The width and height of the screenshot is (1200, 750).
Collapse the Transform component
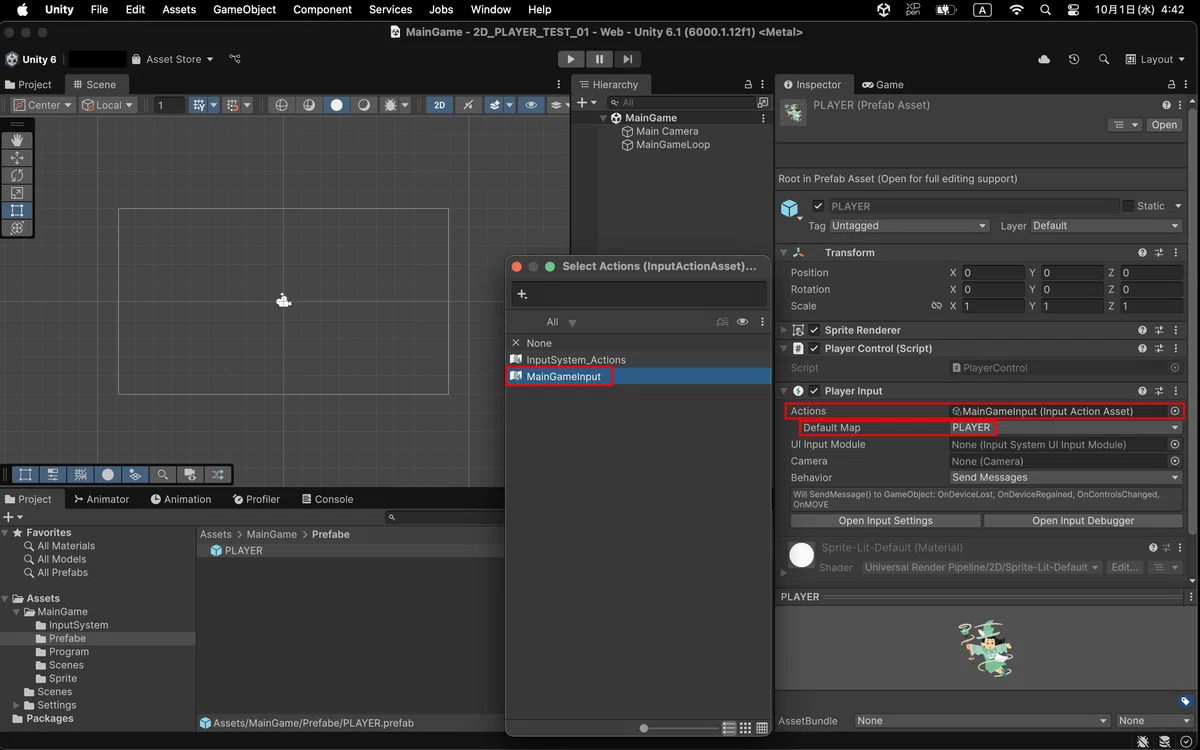coord(784,253)
